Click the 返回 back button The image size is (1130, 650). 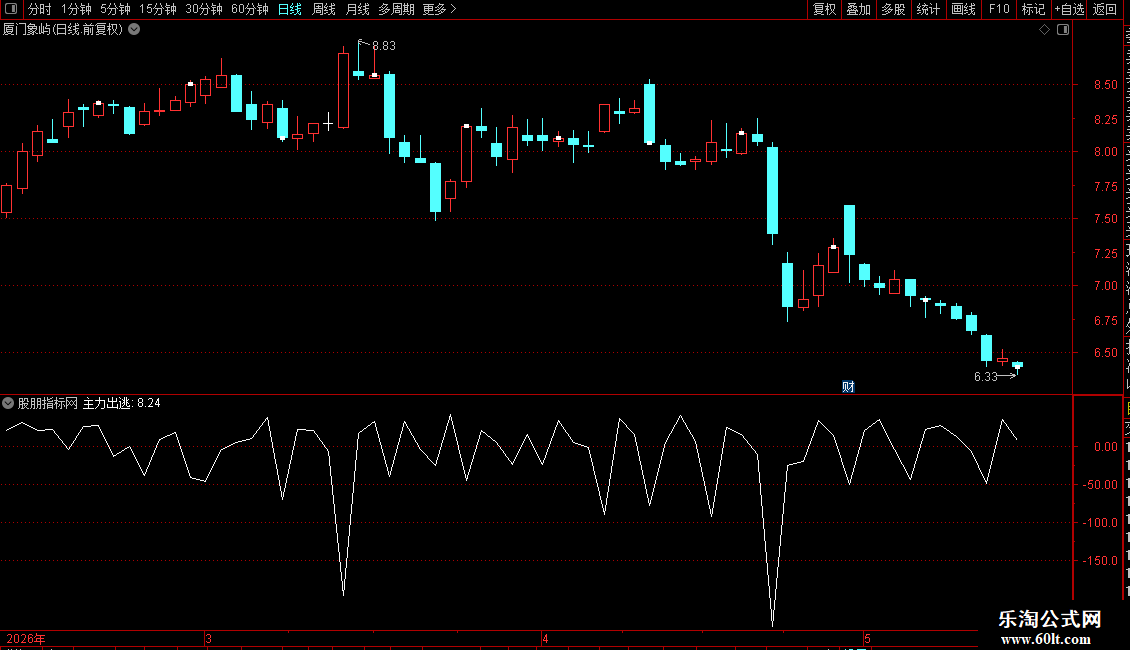point(1104,9)
